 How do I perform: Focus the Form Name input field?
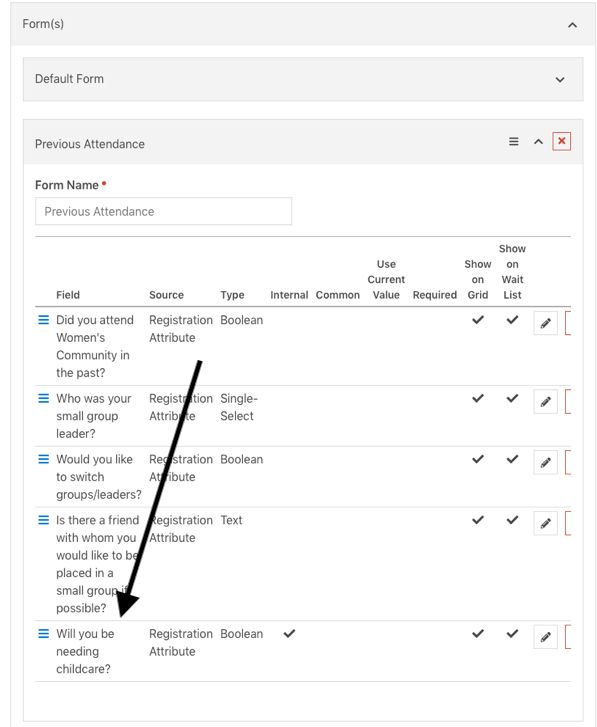point(164,211)
